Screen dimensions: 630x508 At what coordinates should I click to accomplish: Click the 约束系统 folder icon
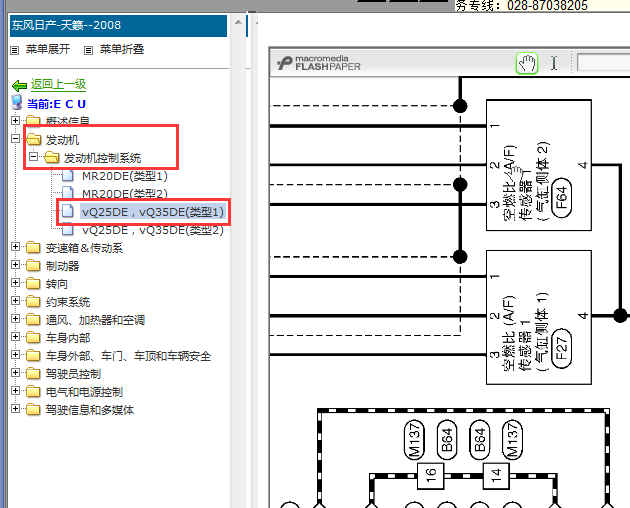33,302
